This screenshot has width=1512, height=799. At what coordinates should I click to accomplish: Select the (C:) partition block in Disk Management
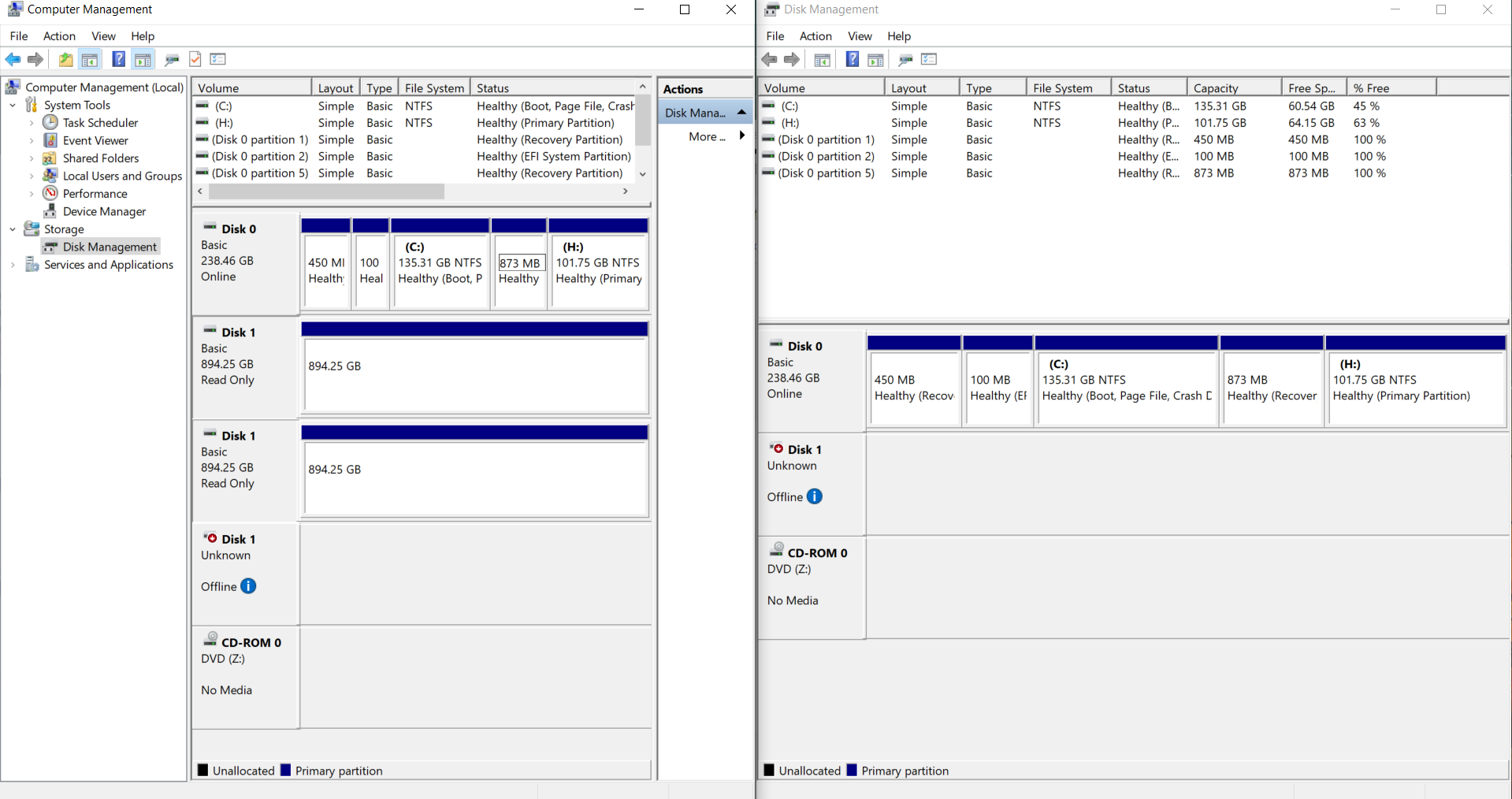coord(1127,381)
